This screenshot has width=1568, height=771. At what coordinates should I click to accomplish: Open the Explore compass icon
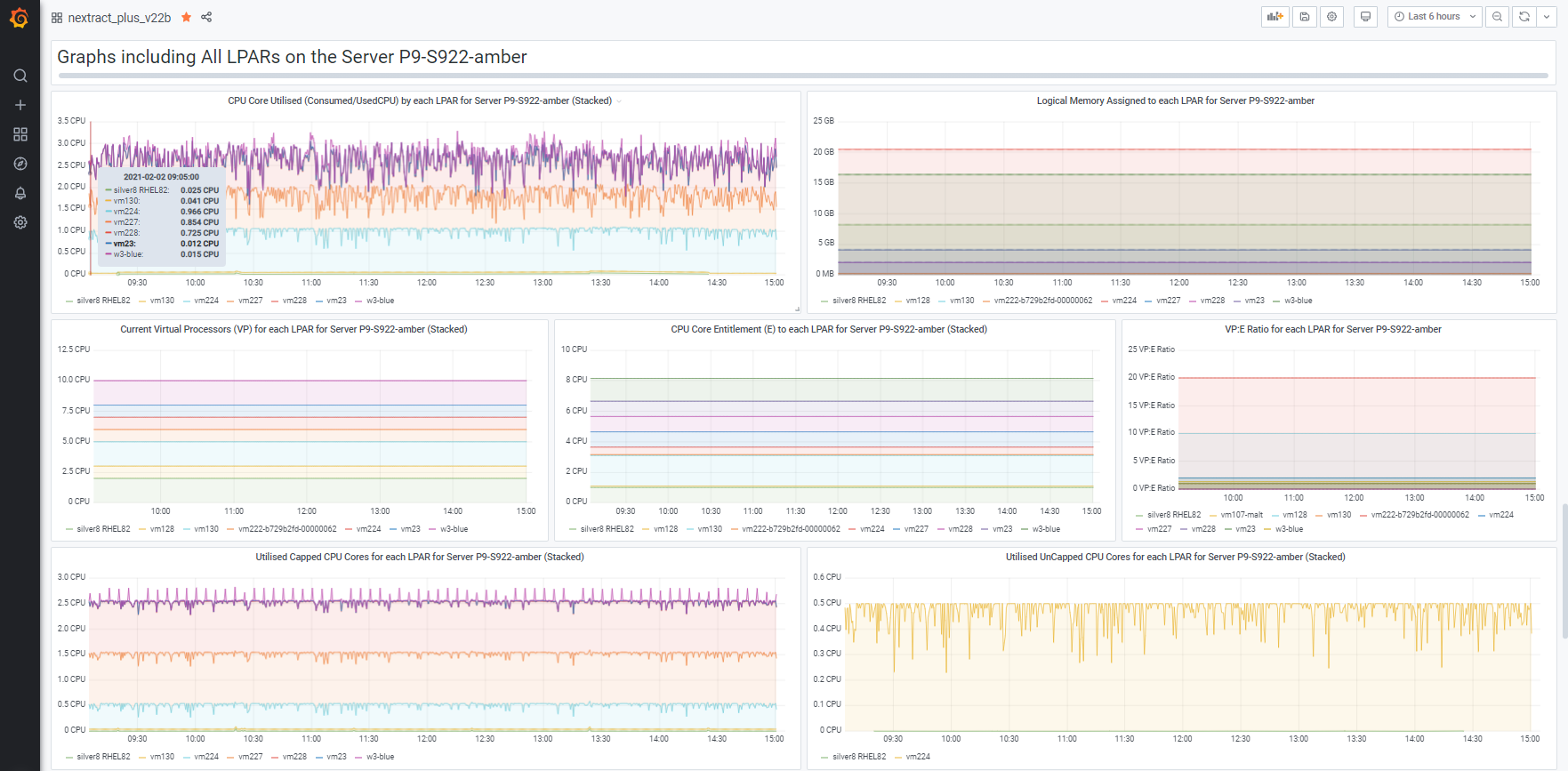(20, 164)
